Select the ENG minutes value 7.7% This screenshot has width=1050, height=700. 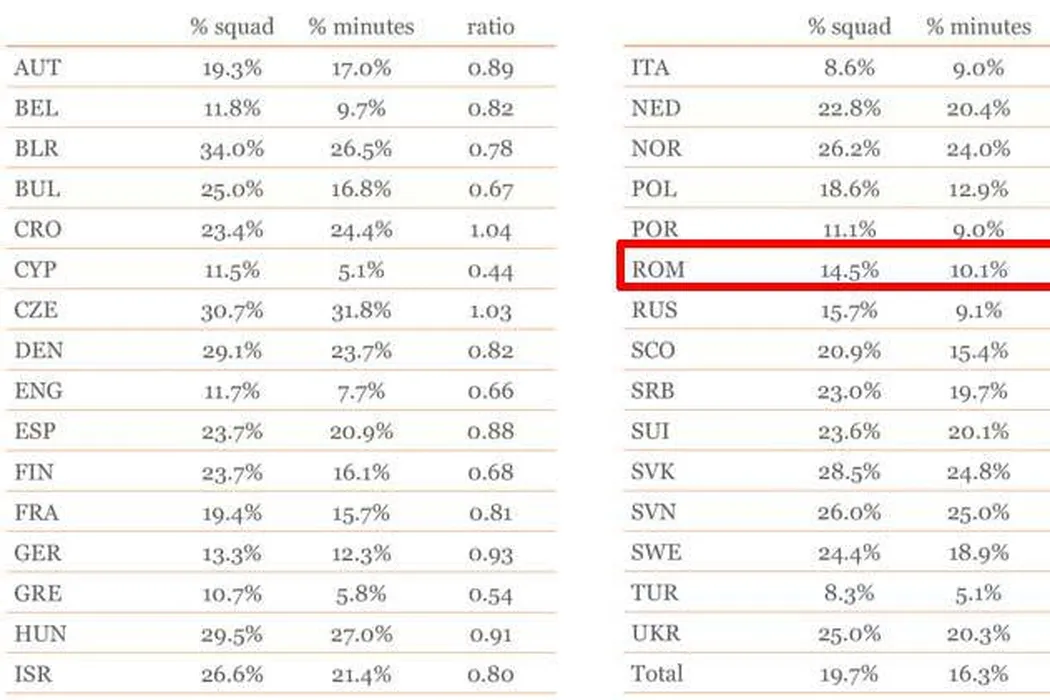tap(362, 391)
